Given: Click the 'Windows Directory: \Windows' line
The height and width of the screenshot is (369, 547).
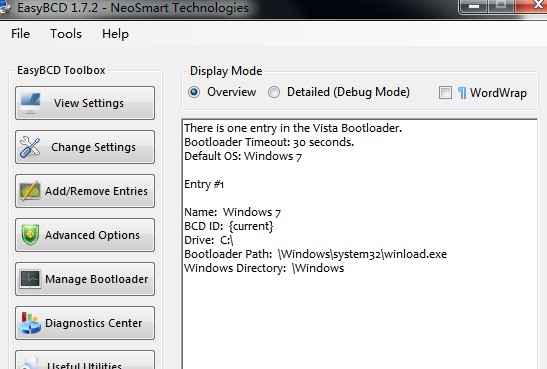Looking at the screenshot, I should coord(264,268).
